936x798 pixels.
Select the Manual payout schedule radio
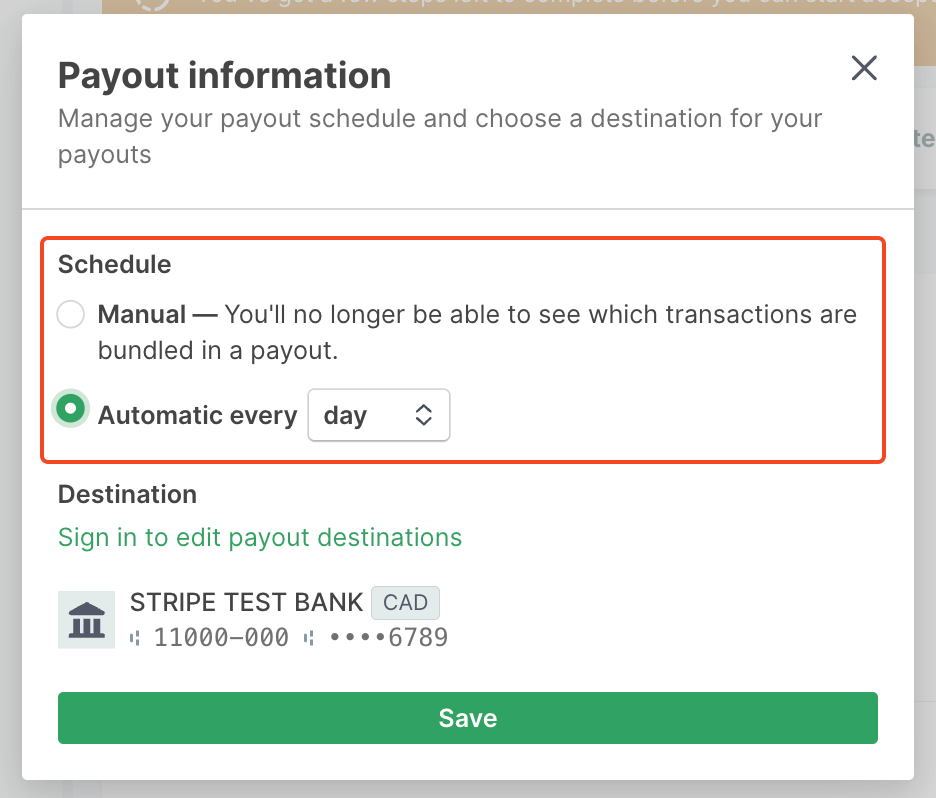(71, 315)
